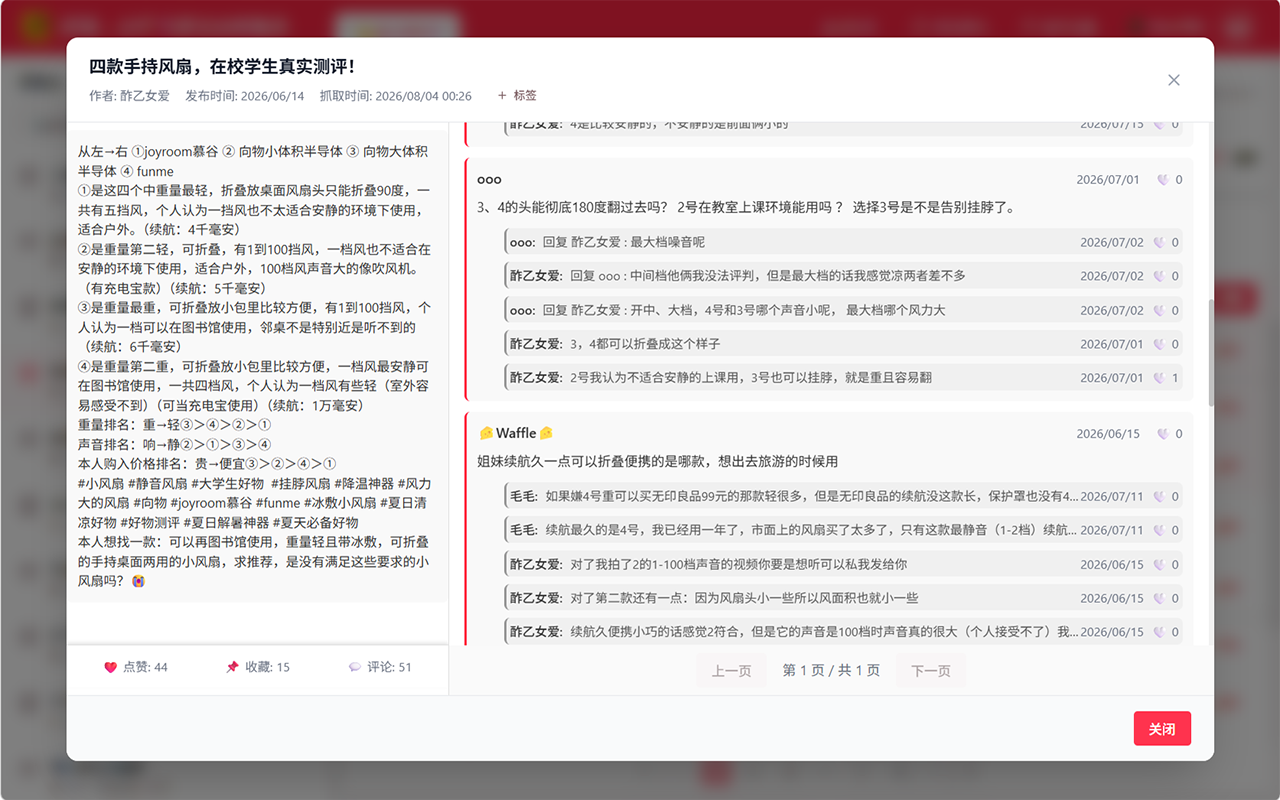Click crawl time 2026/08/04 00:26
This screenshot has width=1280, height=800.
click(423, 96)
